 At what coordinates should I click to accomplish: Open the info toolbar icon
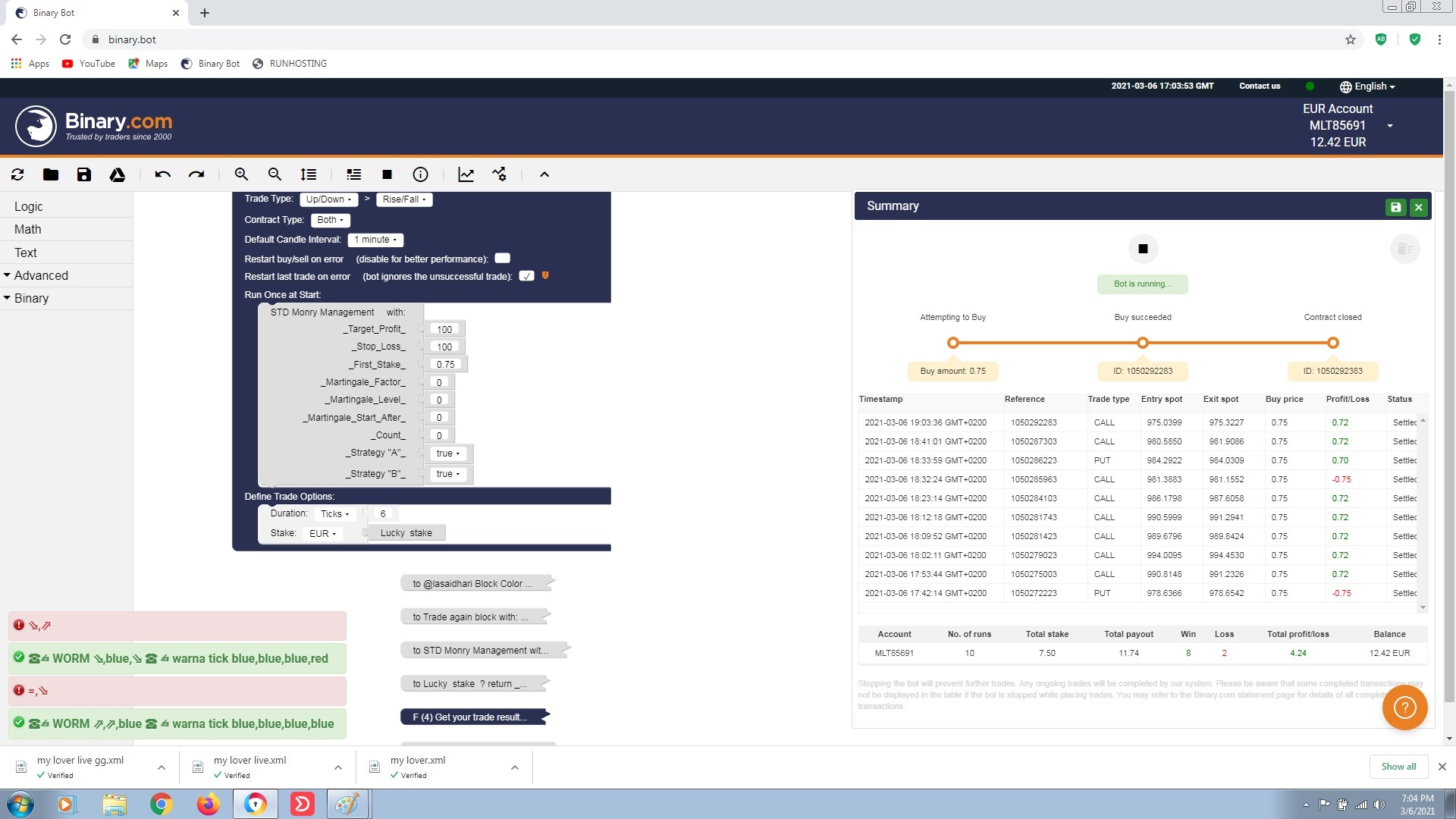point(420,174)
